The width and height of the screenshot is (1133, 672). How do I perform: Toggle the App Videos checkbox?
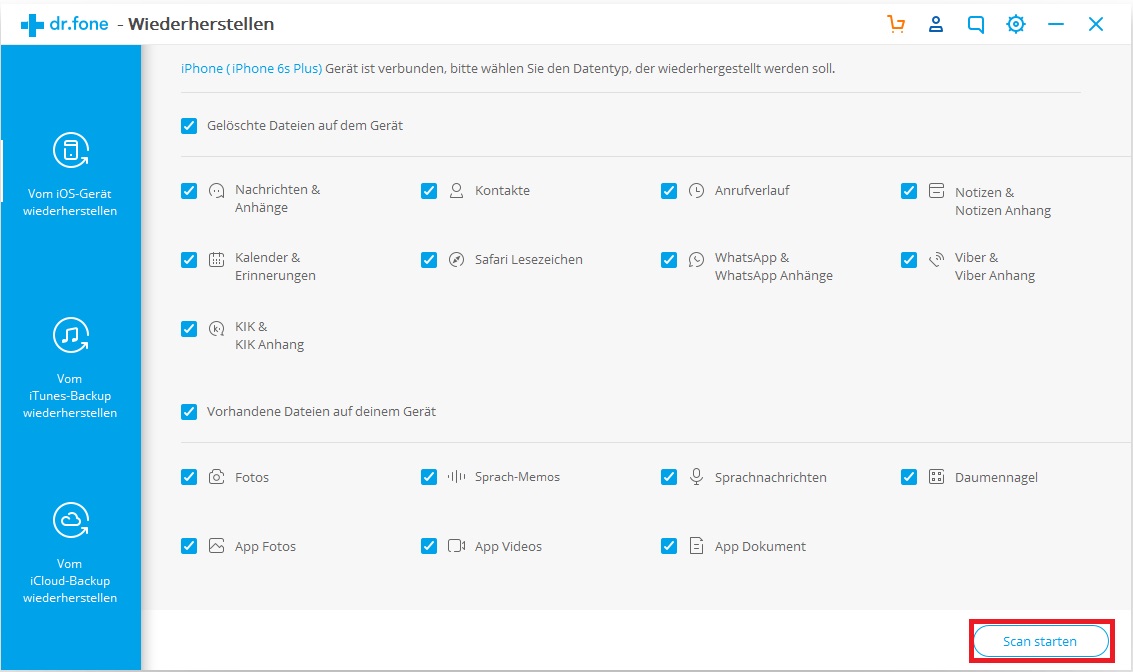tap(428, 546)
